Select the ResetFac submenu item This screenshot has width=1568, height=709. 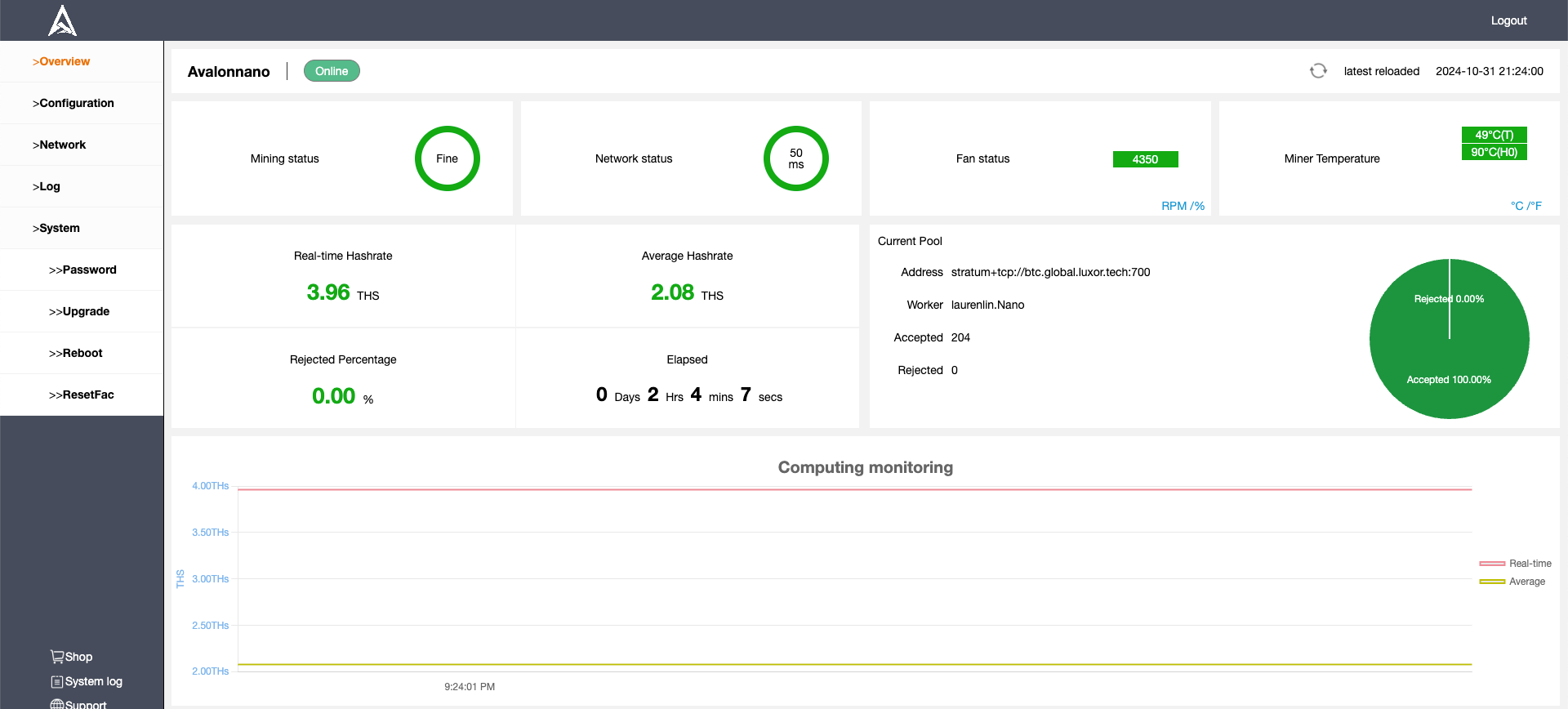[82, 395]
